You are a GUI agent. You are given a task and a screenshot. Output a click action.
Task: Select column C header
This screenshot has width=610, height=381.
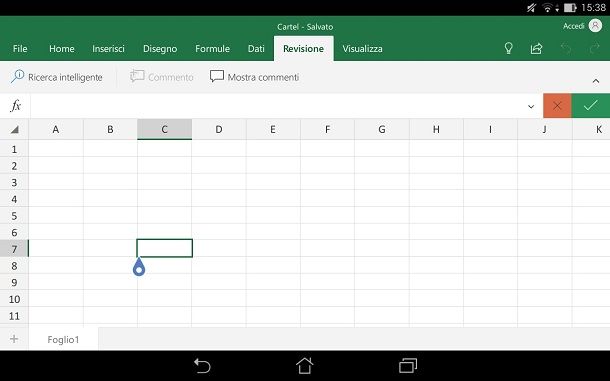(165, 129)
